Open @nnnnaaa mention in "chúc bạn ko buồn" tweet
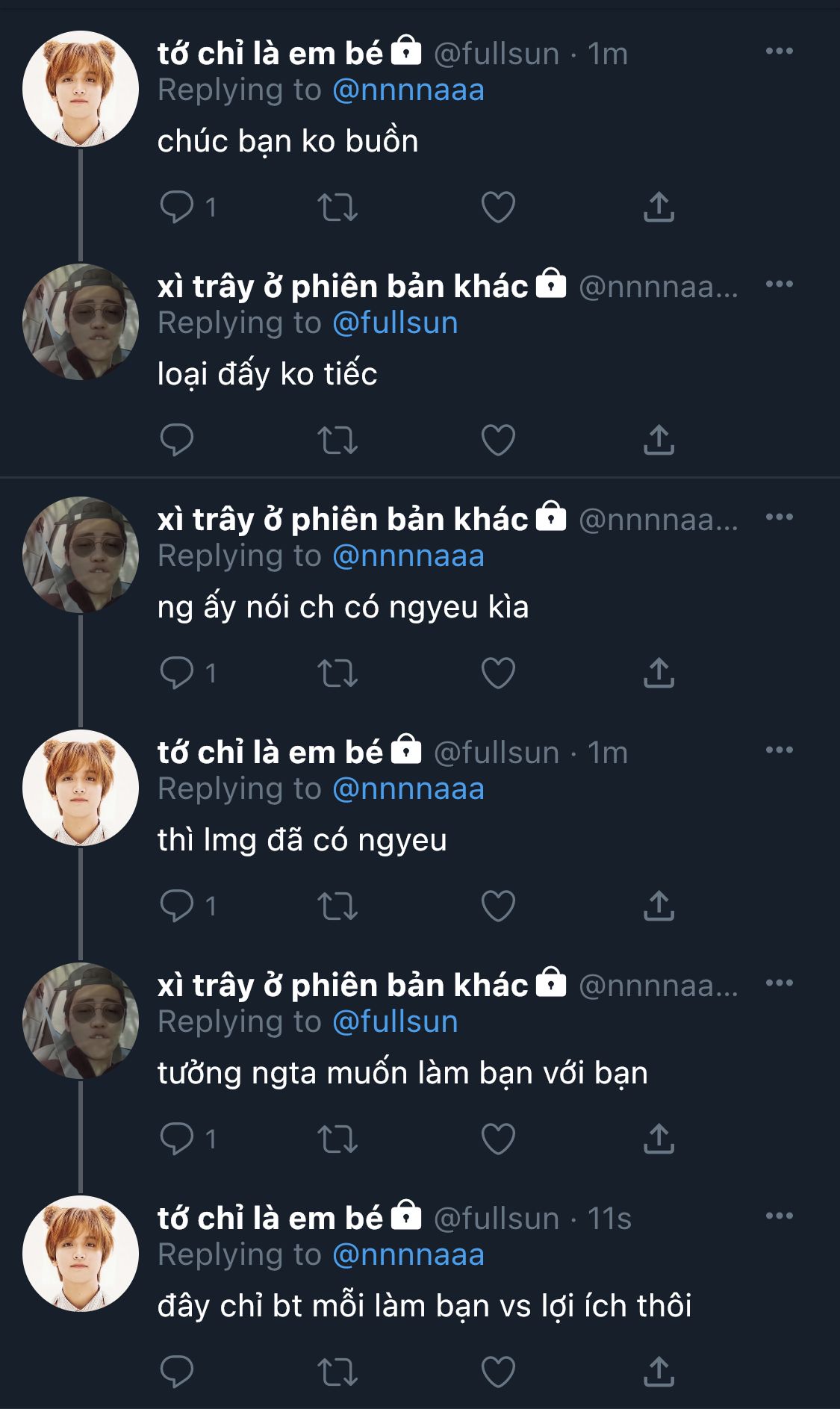The width and height of the screenshot is (840, 1409). click(x=408, y=90)
